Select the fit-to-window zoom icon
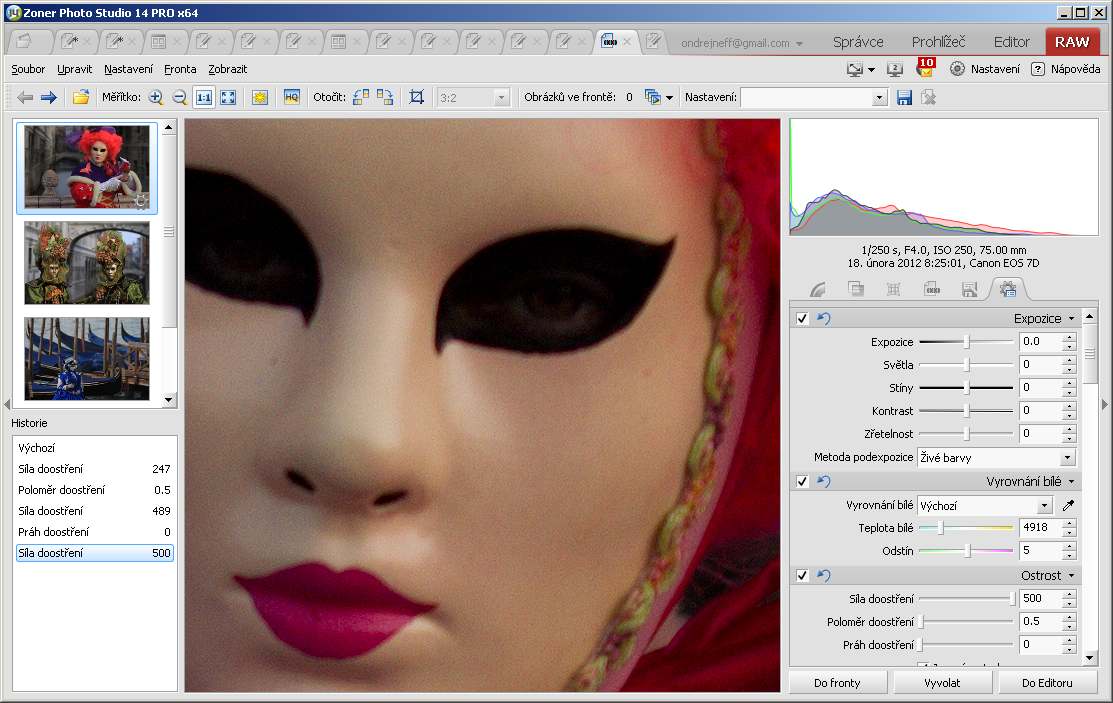1113x703 pixels. tap(228, 97)
